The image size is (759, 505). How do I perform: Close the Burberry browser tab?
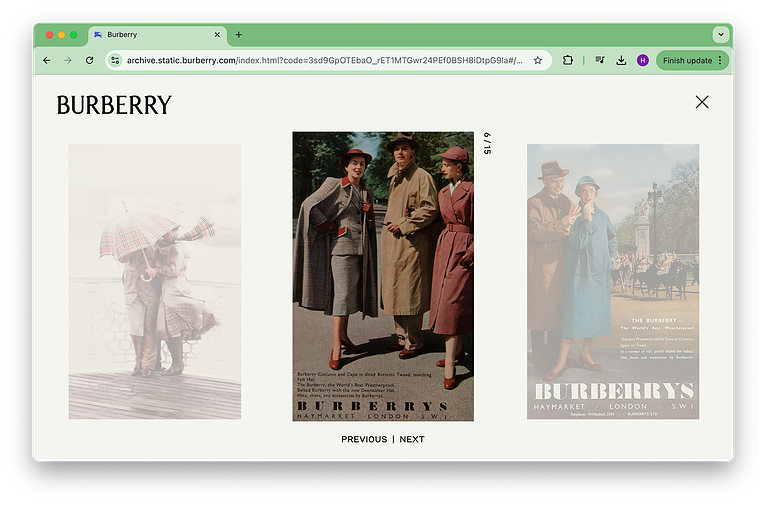(x=217, y=35)
